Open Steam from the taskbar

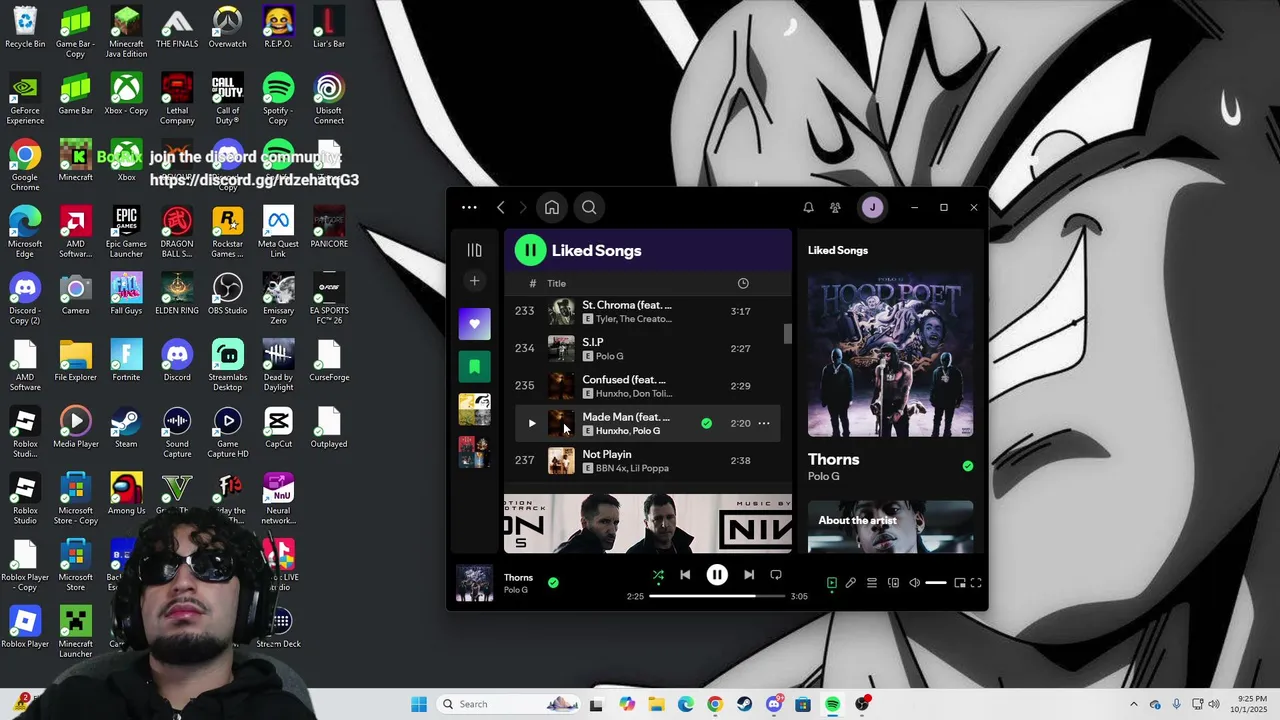(744, 704)
